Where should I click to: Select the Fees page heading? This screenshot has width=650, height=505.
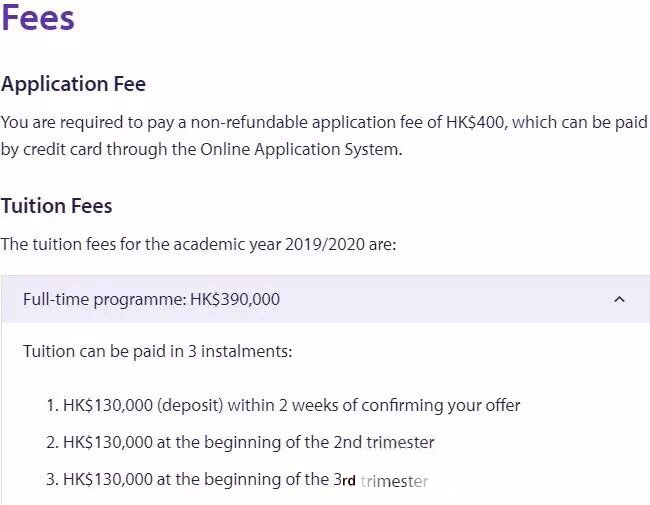click(x=38, y=18)
